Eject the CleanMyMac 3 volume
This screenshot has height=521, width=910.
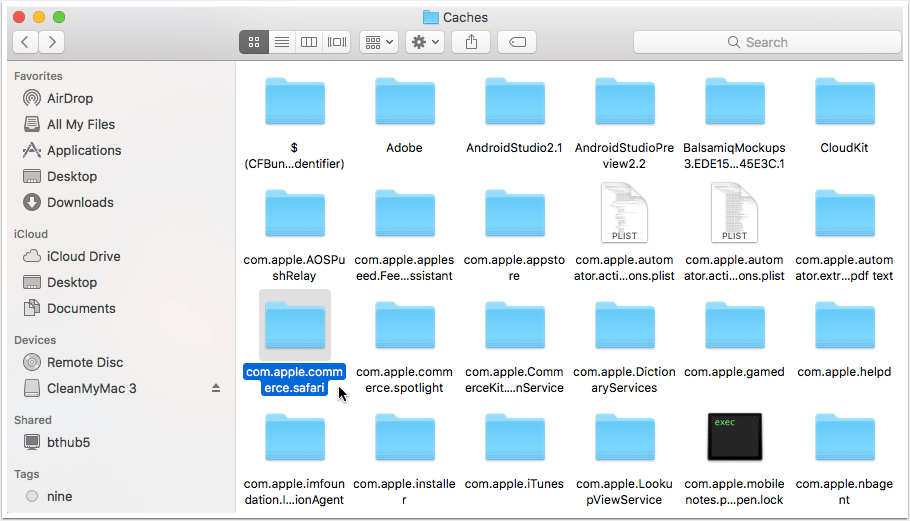pos(216,388)
